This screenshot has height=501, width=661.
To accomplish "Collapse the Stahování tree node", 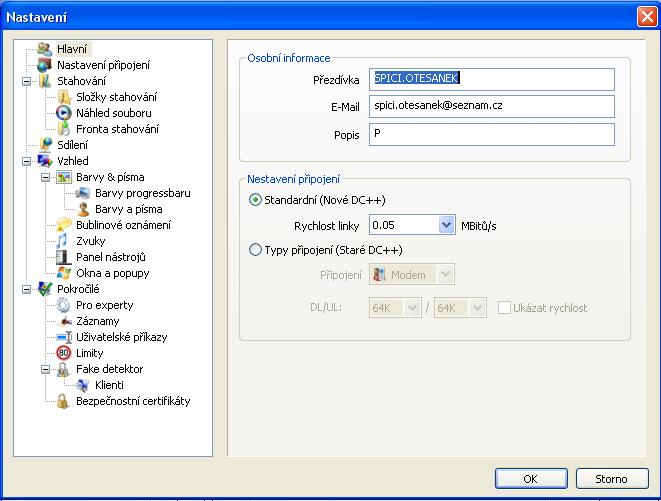I will pyautogui.click(x=26, y=81).
